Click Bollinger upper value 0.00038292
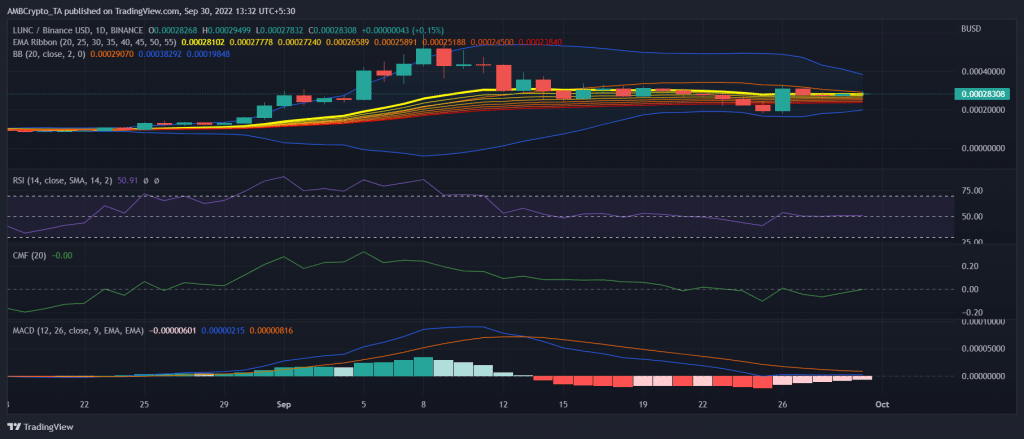Image resolution: width=1024 pixels, height=439 pixels. pos(161,54)
